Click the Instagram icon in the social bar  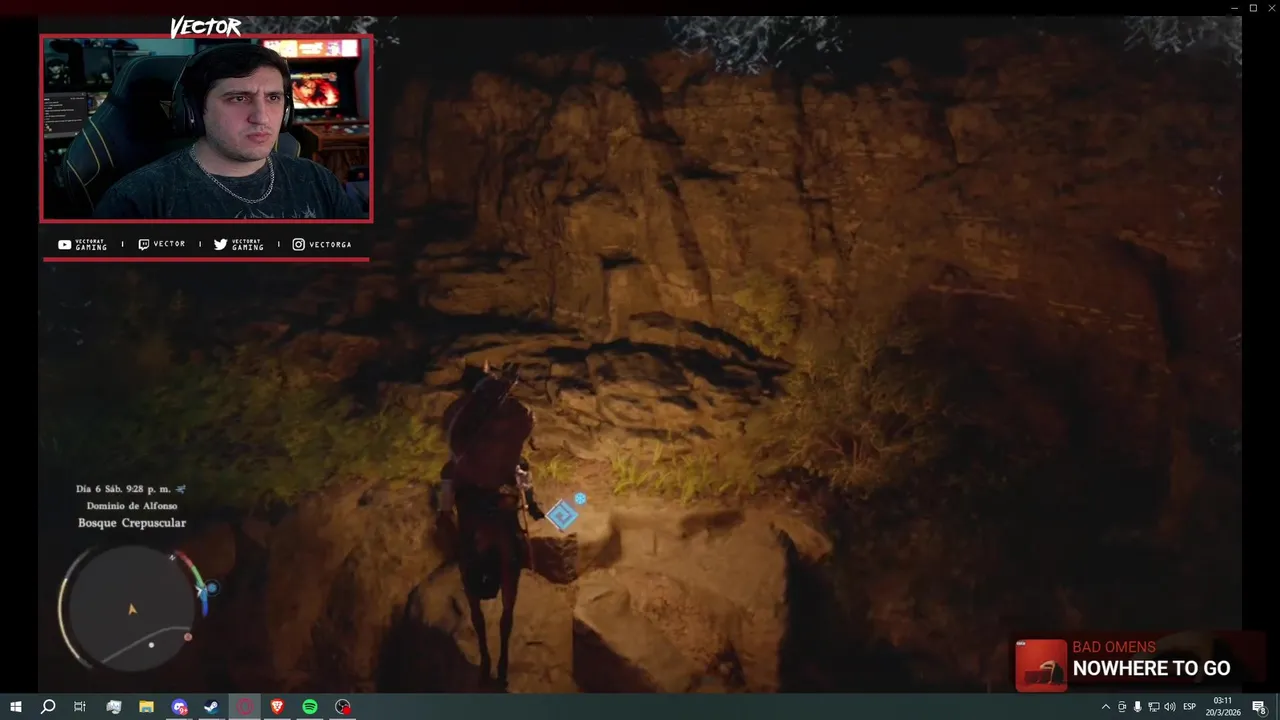click(x=298, y=244)
